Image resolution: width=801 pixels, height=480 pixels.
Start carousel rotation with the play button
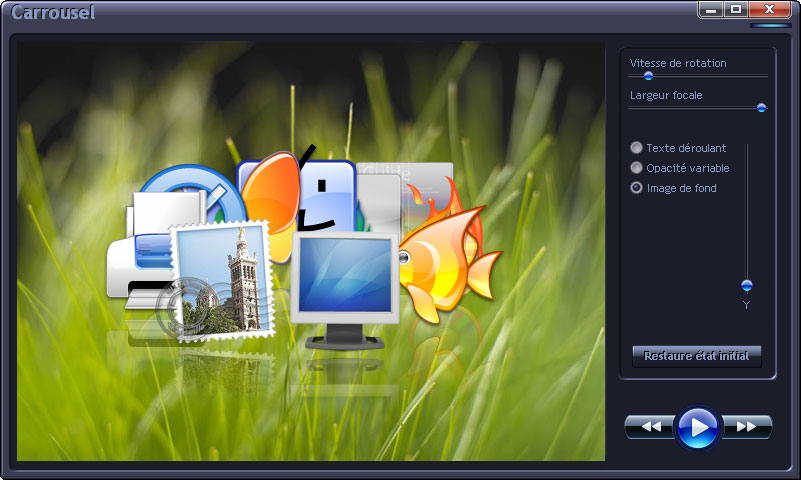coord(698,427)
